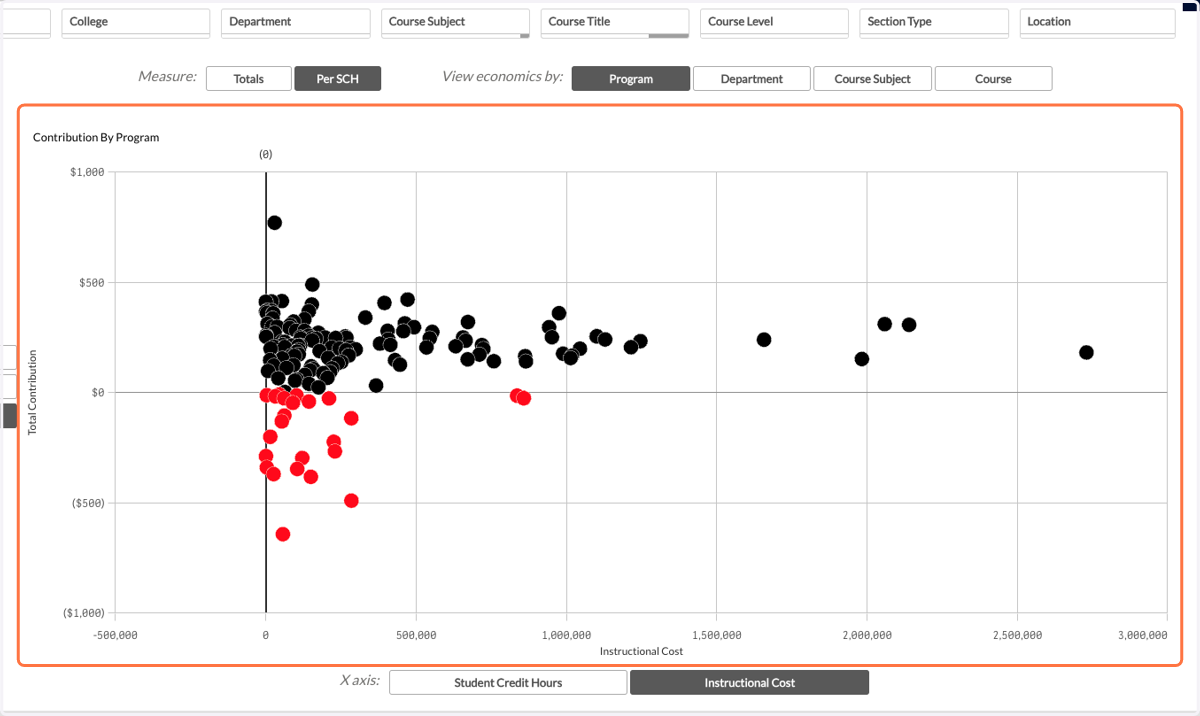The image size is (1200, 716).
Task: Open the Section Type filter dropdown
Action: click(934, 22)
